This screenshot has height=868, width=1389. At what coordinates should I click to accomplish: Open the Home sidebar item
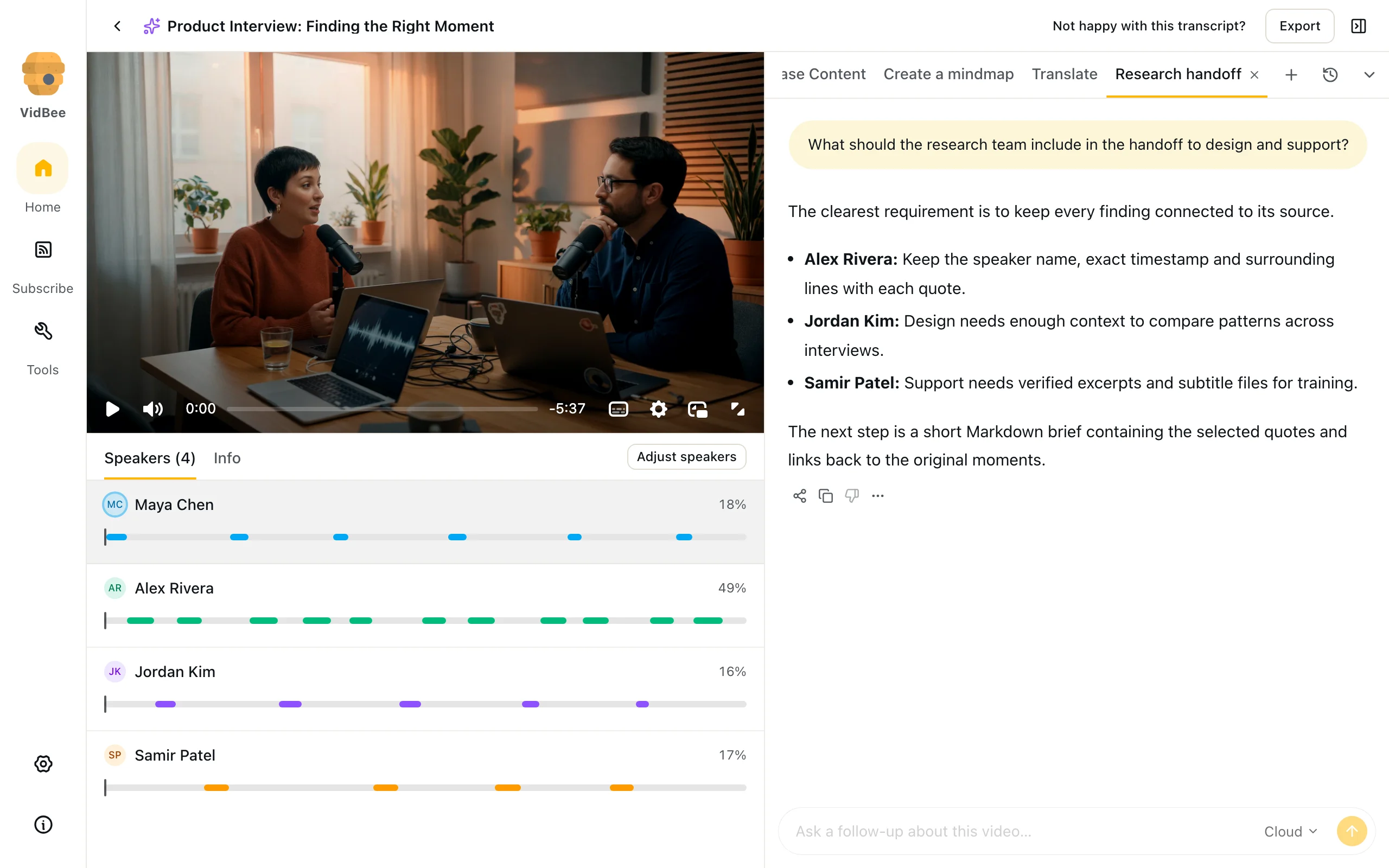(x=43, y=180)
